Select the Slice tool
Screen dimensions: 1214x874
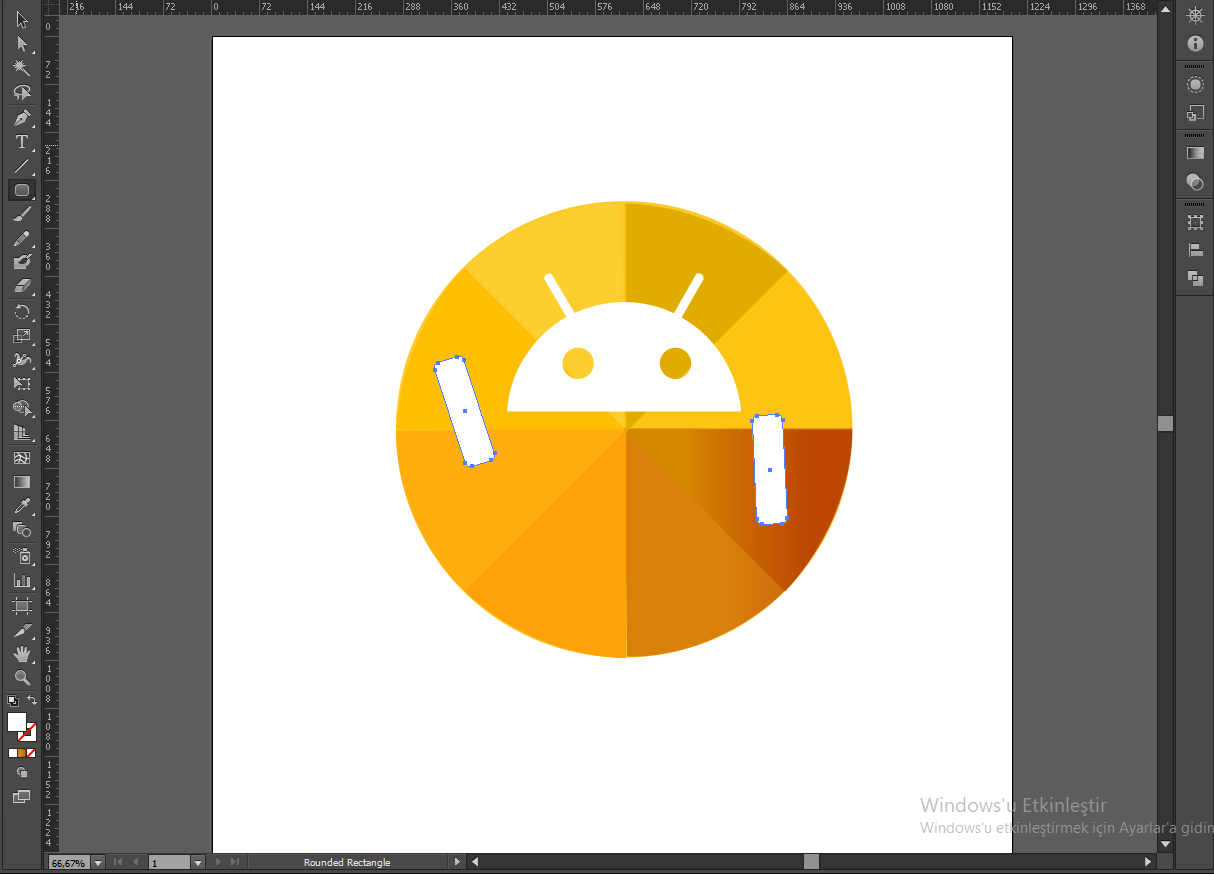(x=21, y=630)
